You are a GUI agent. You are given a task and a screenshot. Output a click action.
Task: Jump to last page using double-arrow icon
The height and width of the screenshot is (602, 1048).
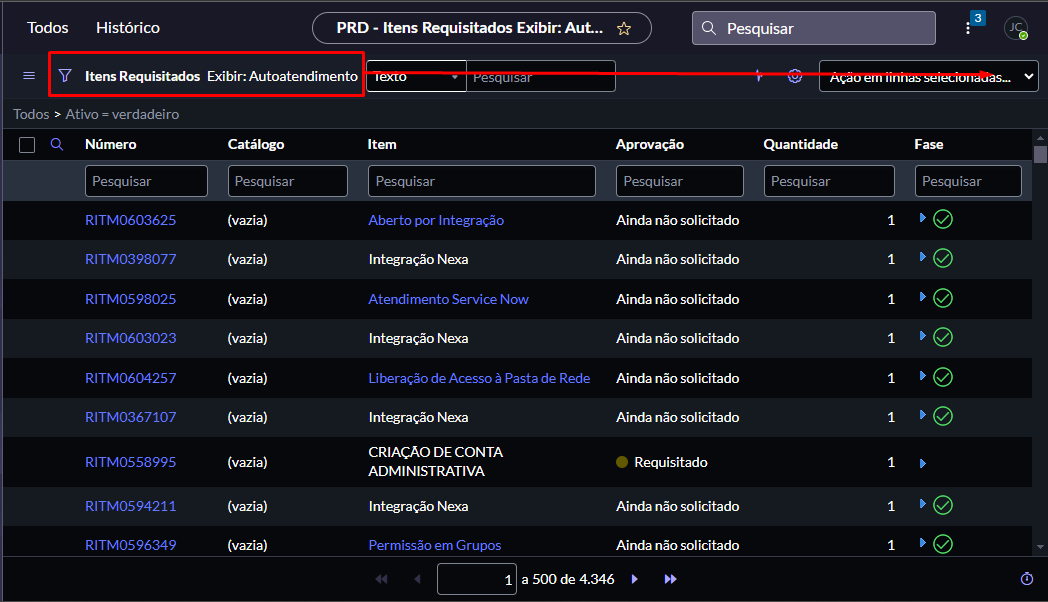670,578
